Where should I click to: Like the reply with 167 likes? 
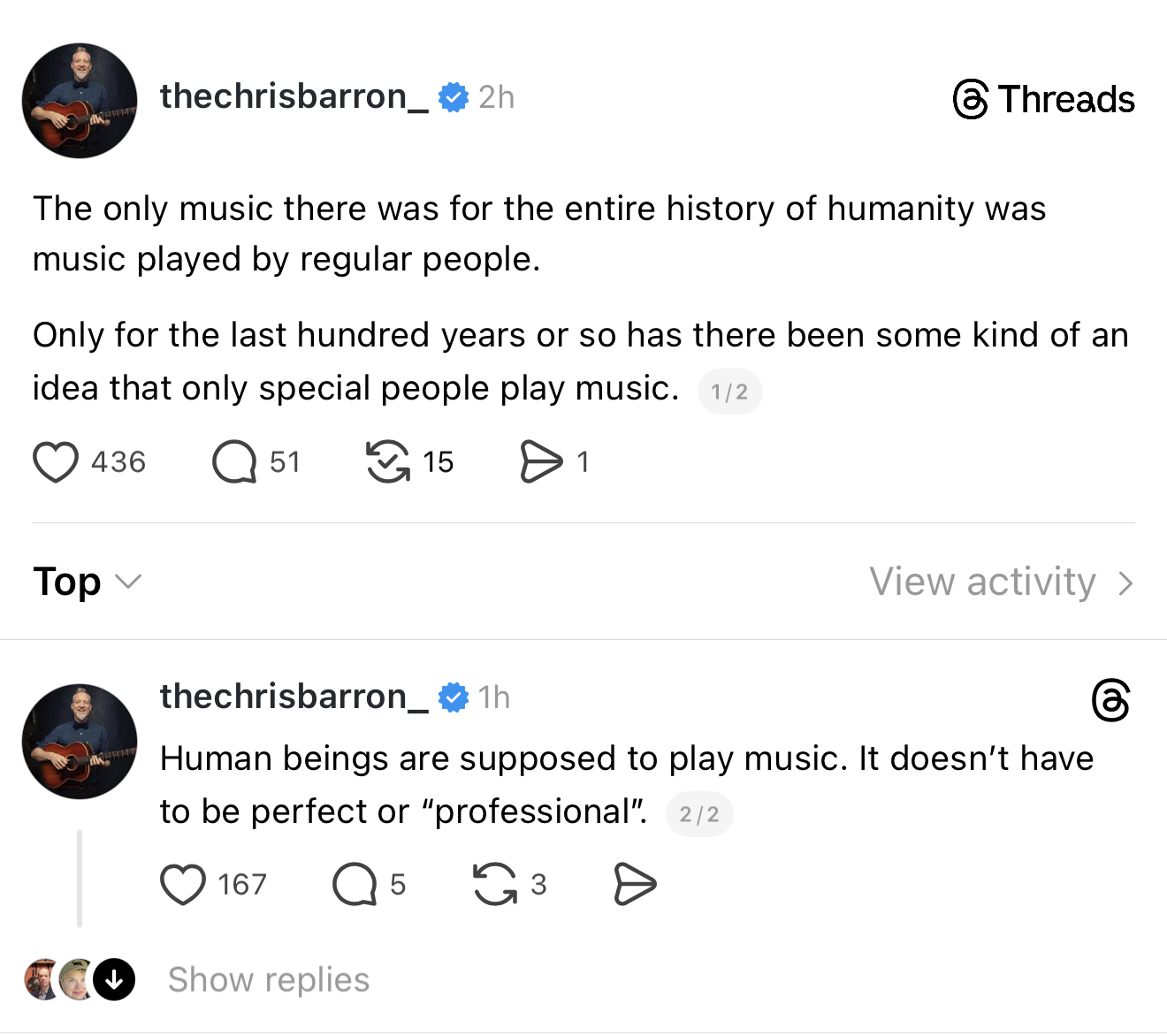(183, 884)
